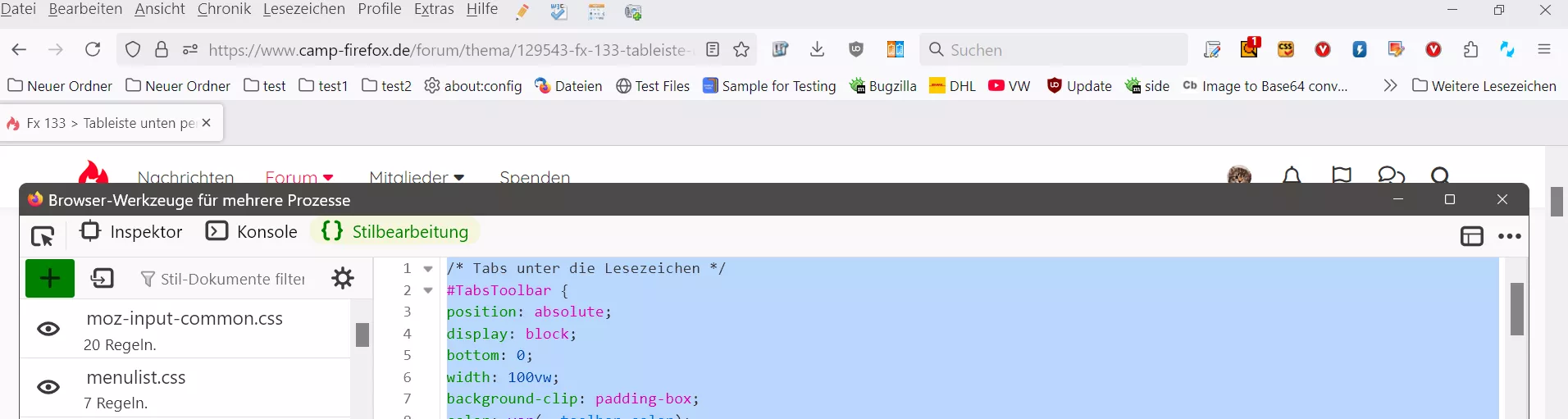Image resolution: width=1568 pixels, height=419 pixels.
Task: Switch to the Konsole tab
Action: pyautogui.click(x=251, y=232)
